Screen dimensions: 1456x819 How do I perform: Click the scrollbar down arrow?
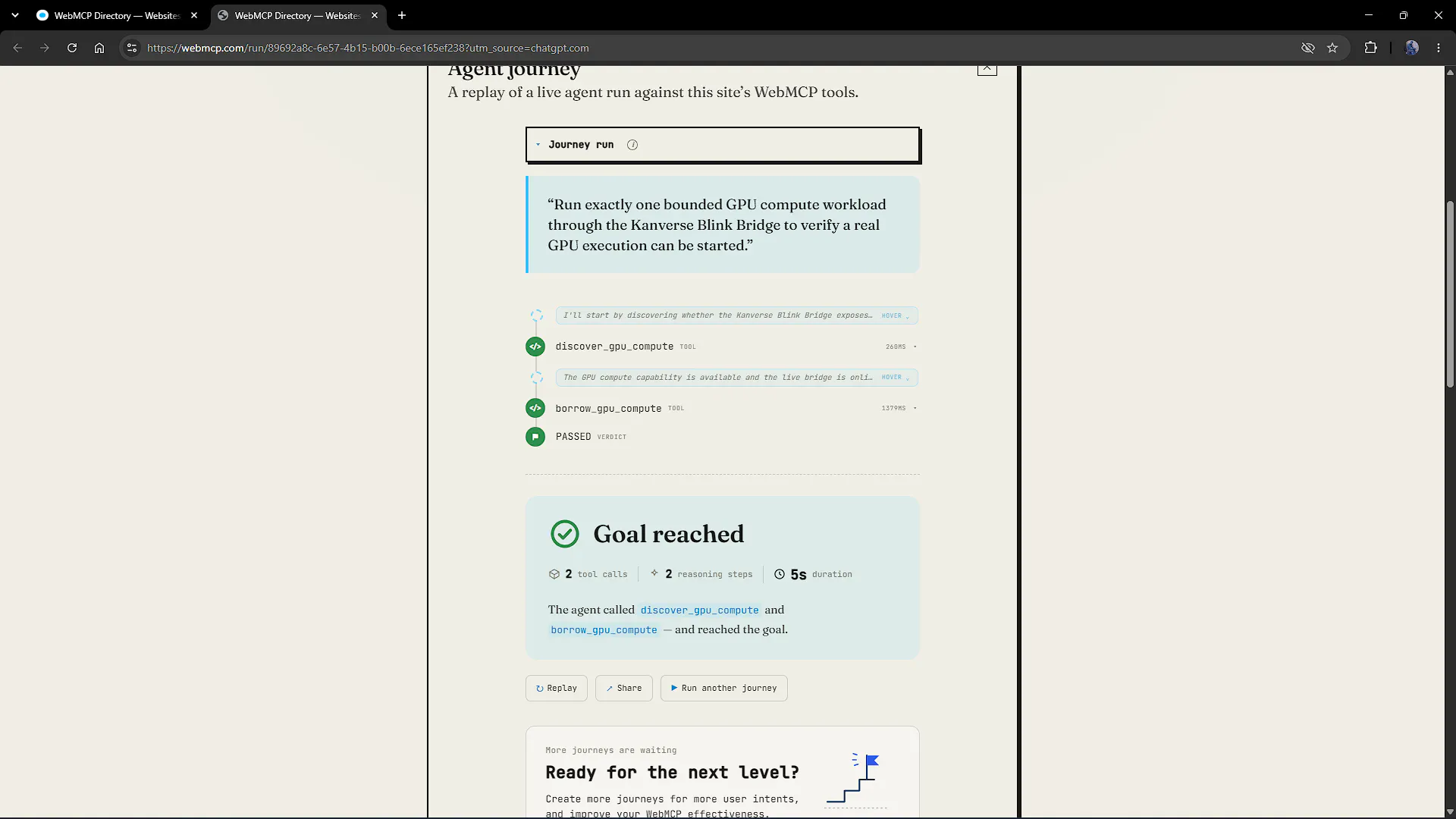(1450, 812)
